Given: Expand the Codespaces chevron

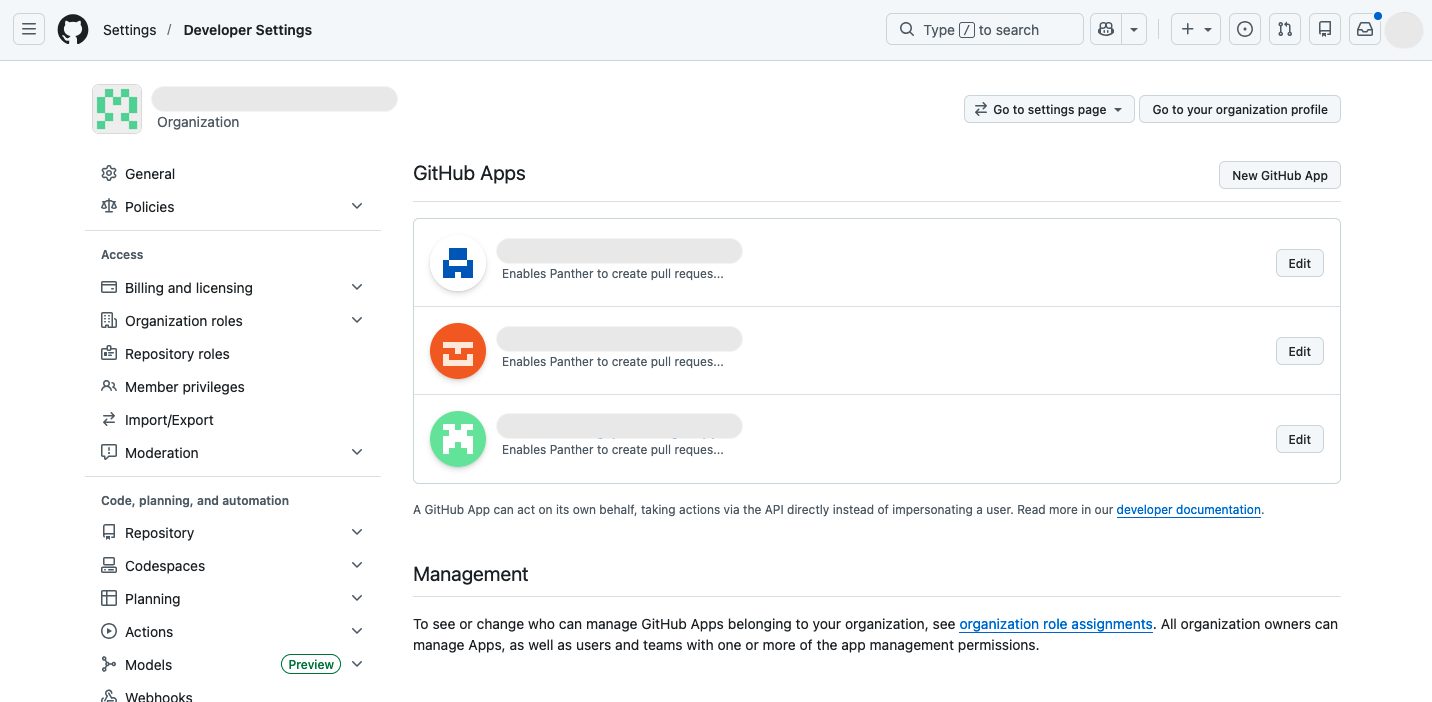Looking at the screenshot, I should click(357, 565).
